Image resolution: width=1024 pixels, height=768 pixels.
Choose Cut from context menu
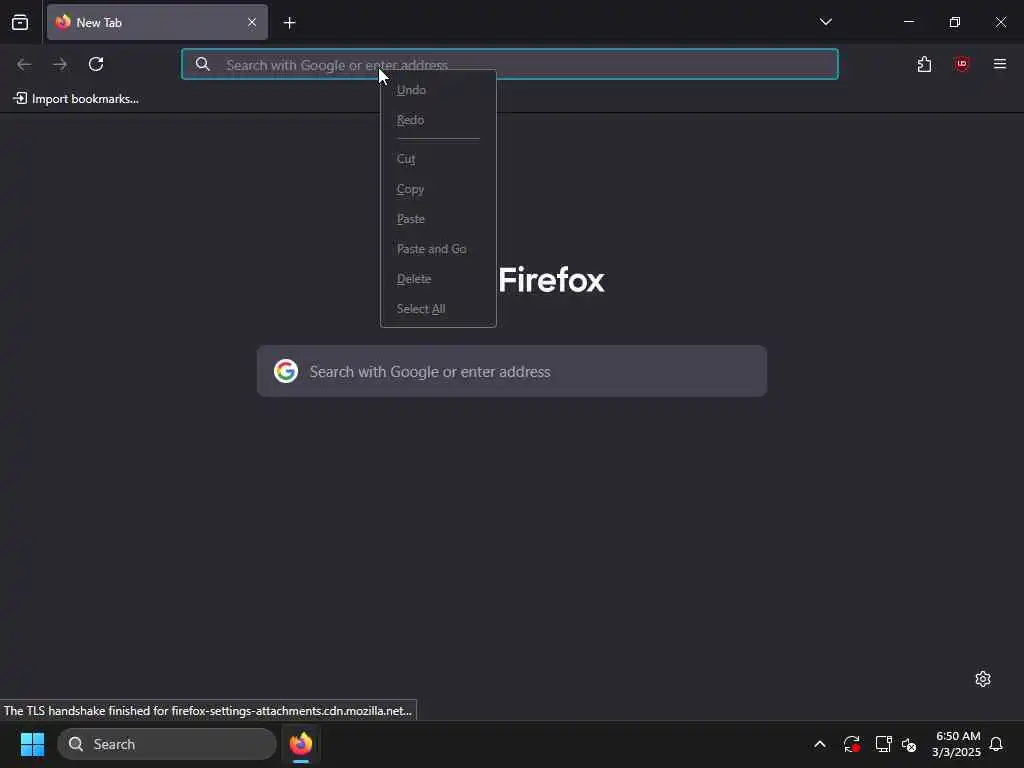[438, 159]
